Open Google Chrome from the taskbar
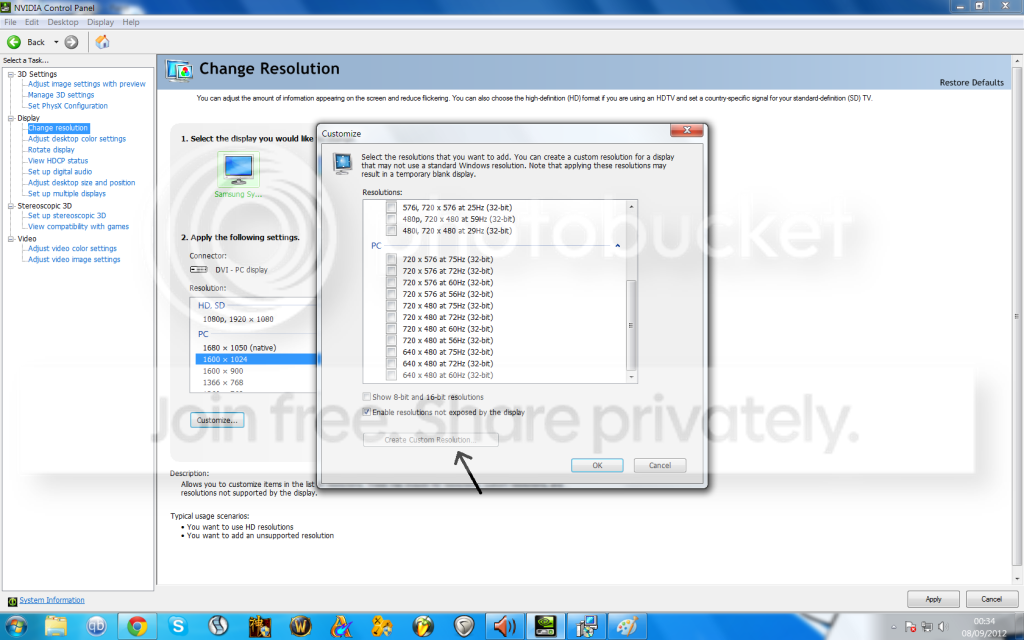This screenshot has height=640, width=1024. coord(137,626)
